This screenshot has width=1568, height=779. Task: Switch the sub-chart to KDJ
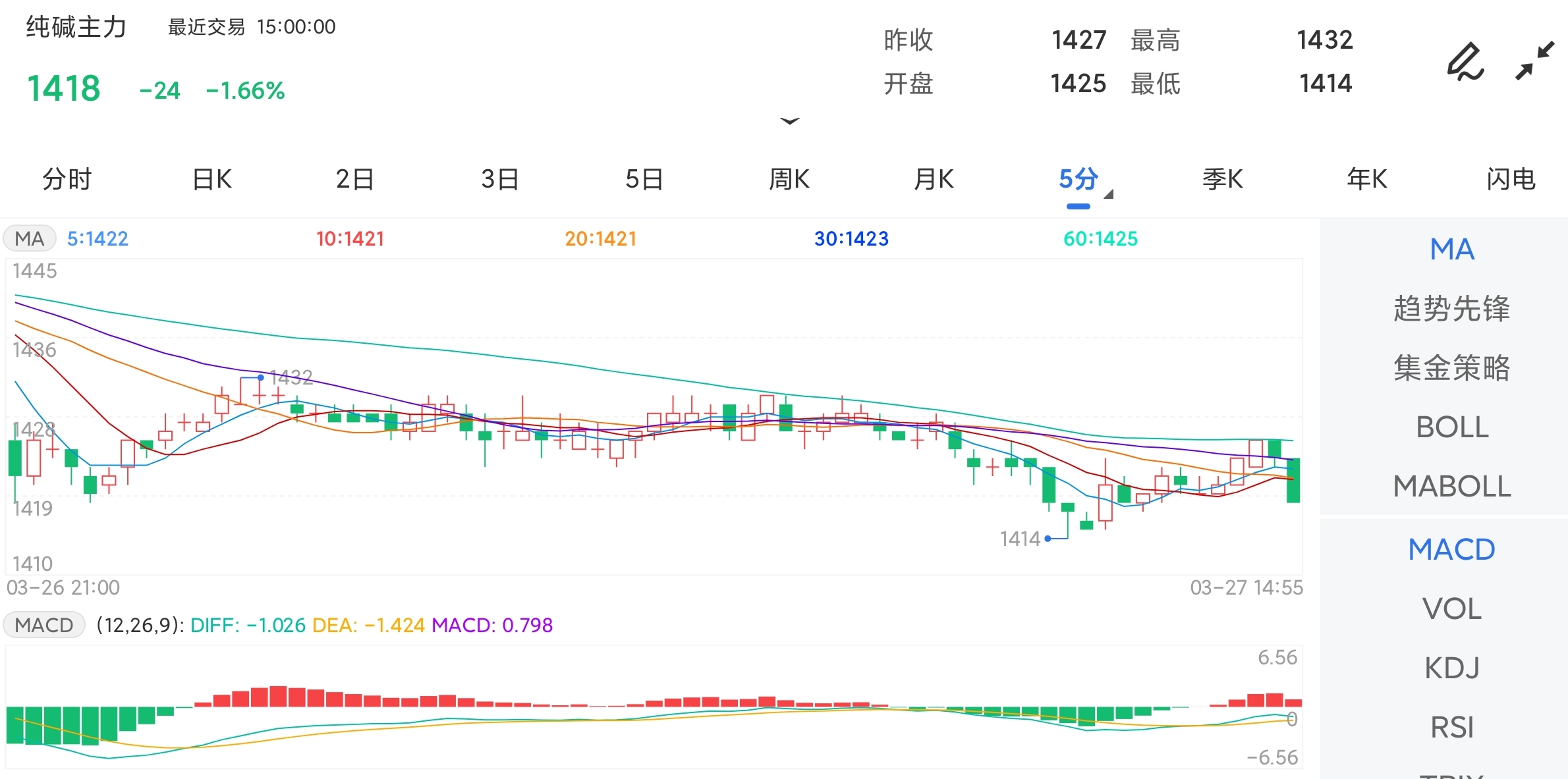(1452, 668)
